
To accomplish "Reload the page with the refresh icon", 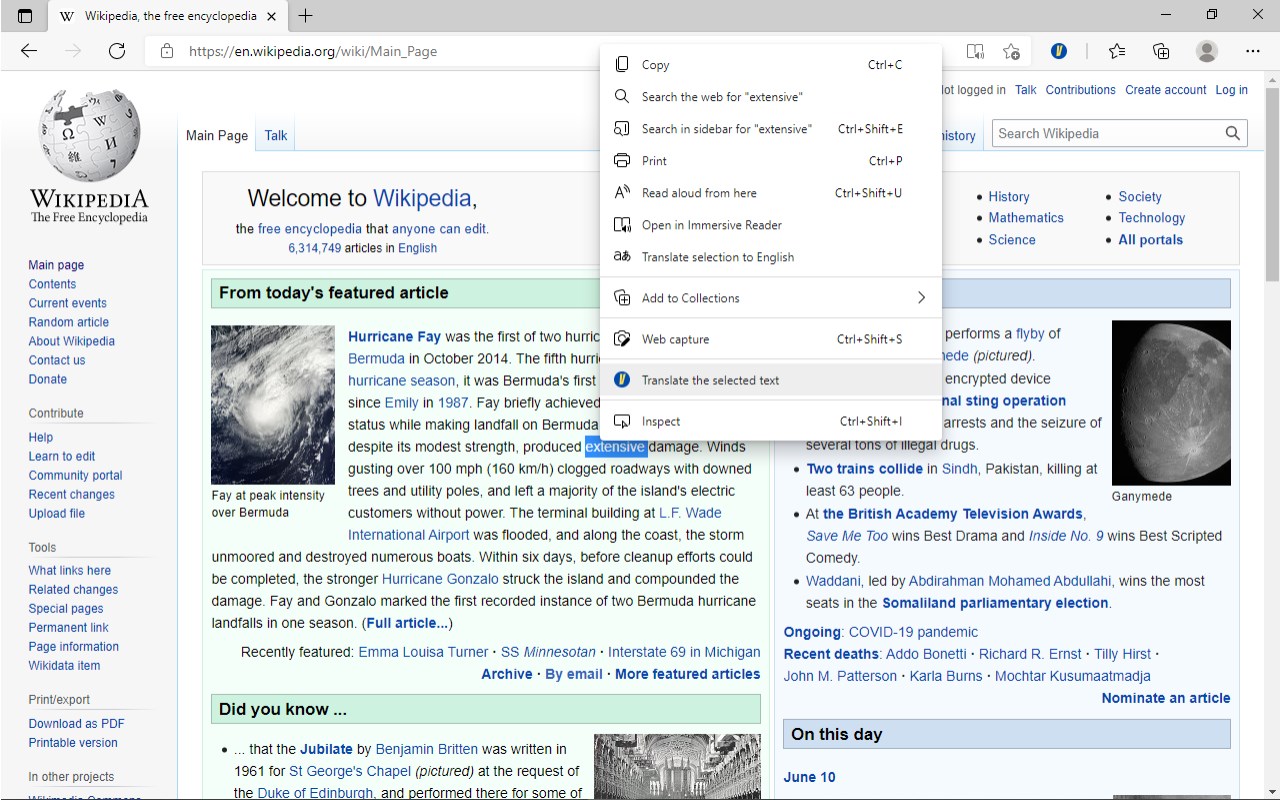I will (117, 51).
